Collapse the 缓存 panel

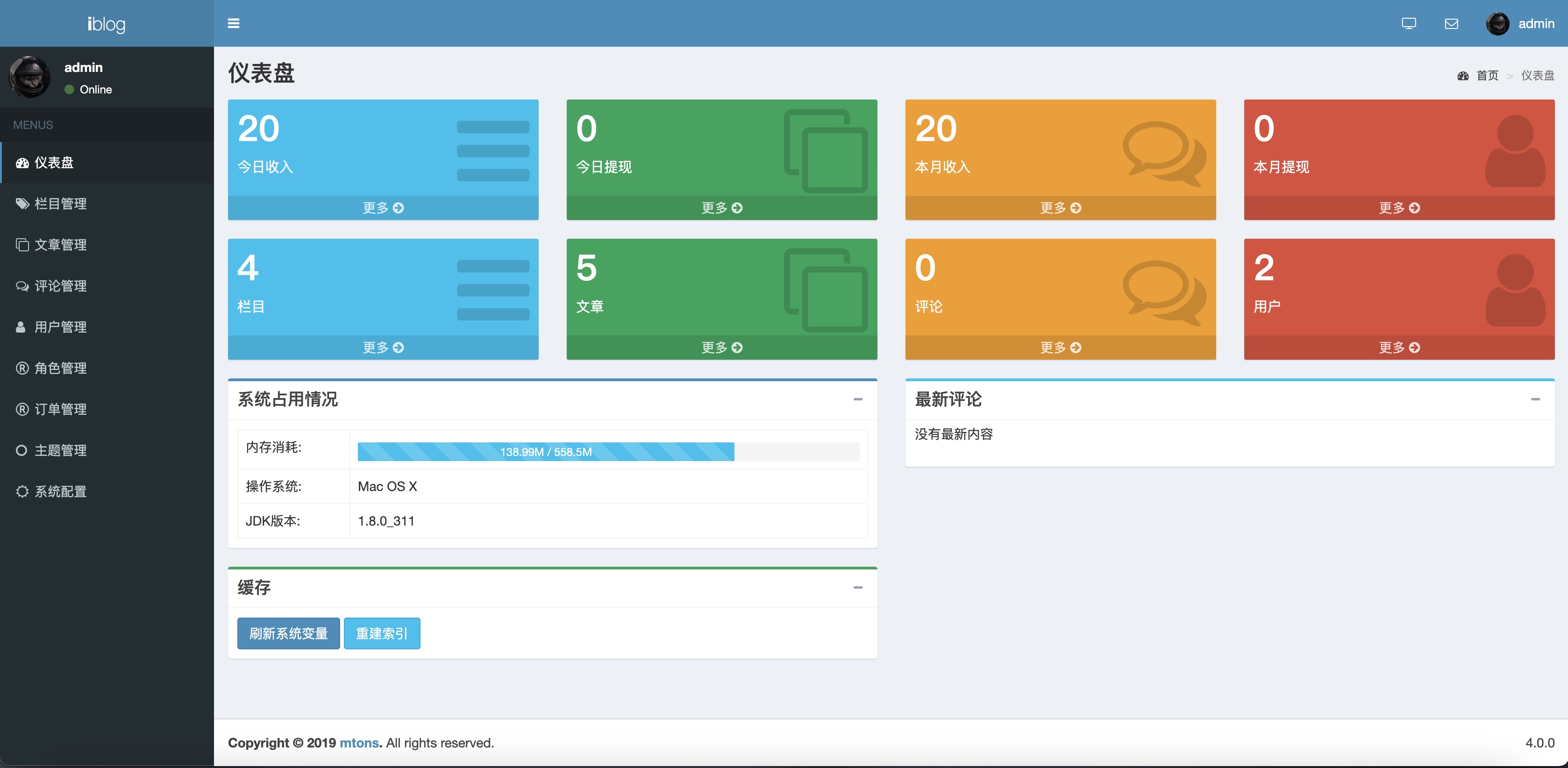tap(859, 587)
